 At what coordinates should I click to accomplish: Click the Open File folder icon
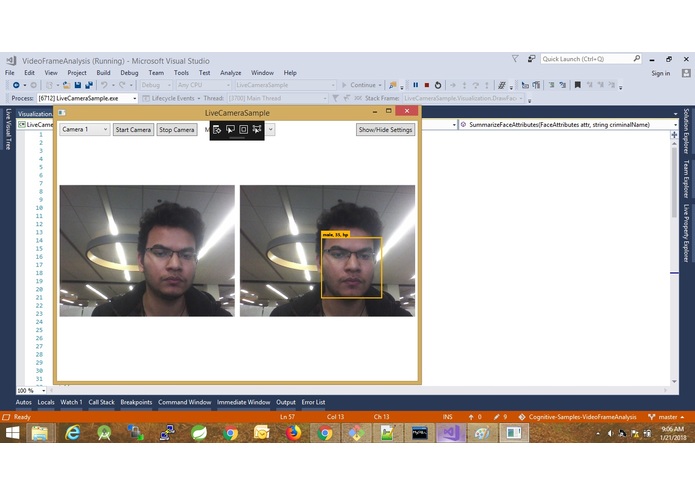click(66, 85)
